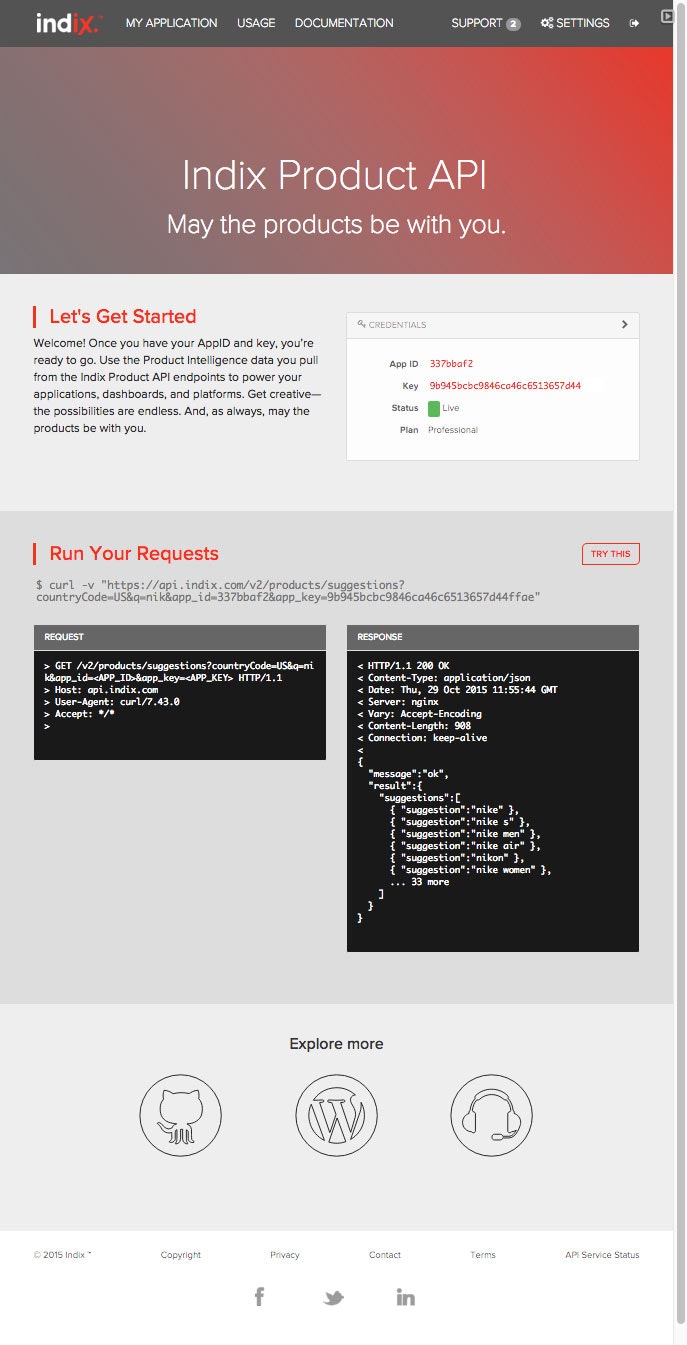The width and height of the screenshot is (687, 1345).
Task: Open the Privacy footer link
Action: [x=285, y=1255]
